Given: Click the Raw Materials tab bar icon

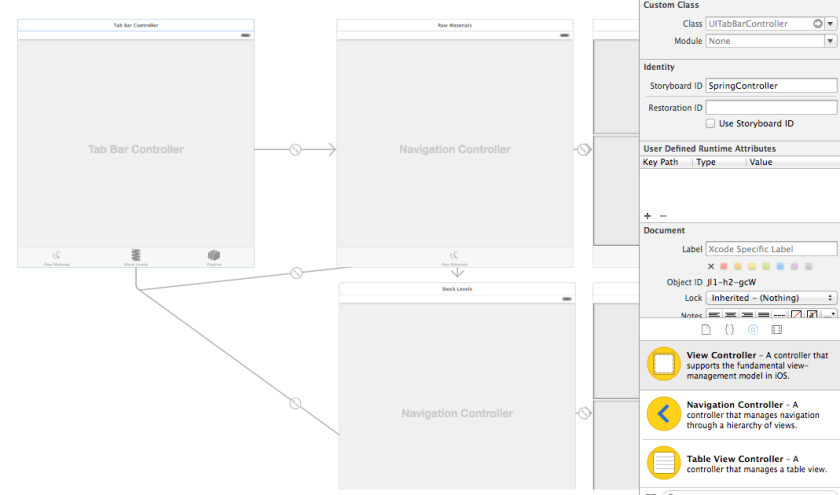Looking at the screenshot, I should point(57,257).
